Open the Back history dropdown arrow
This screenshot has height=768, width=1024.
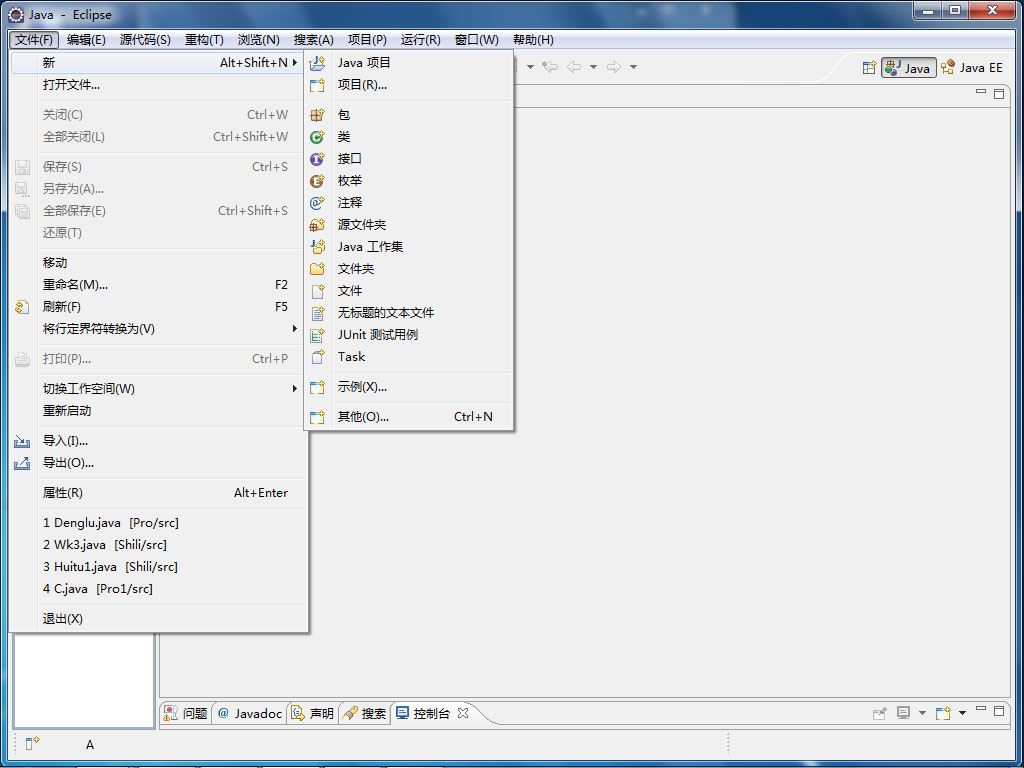pos(593,67)
